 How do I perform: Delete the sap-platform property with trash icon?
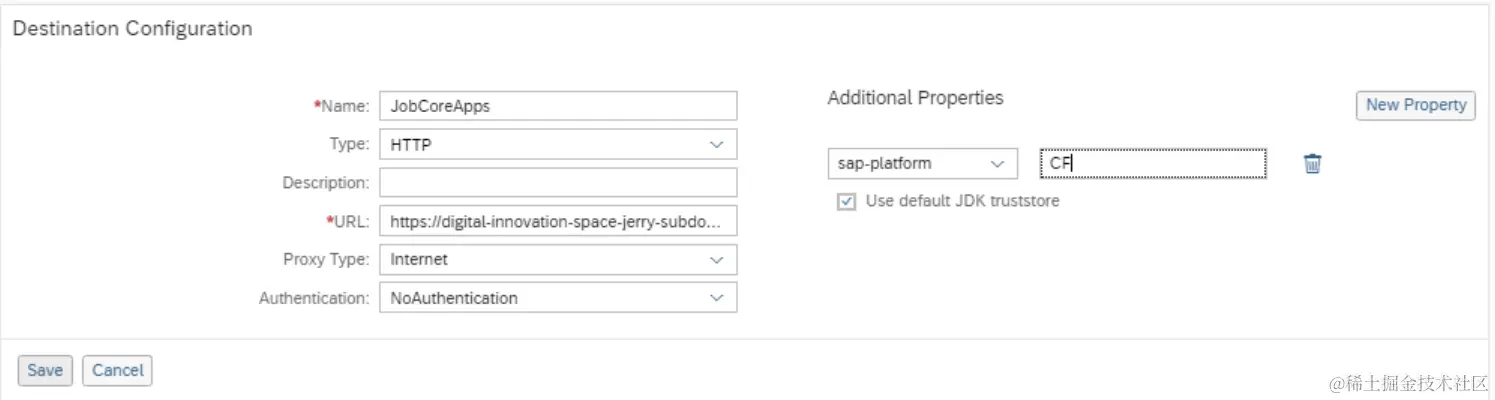point(1312,164)
